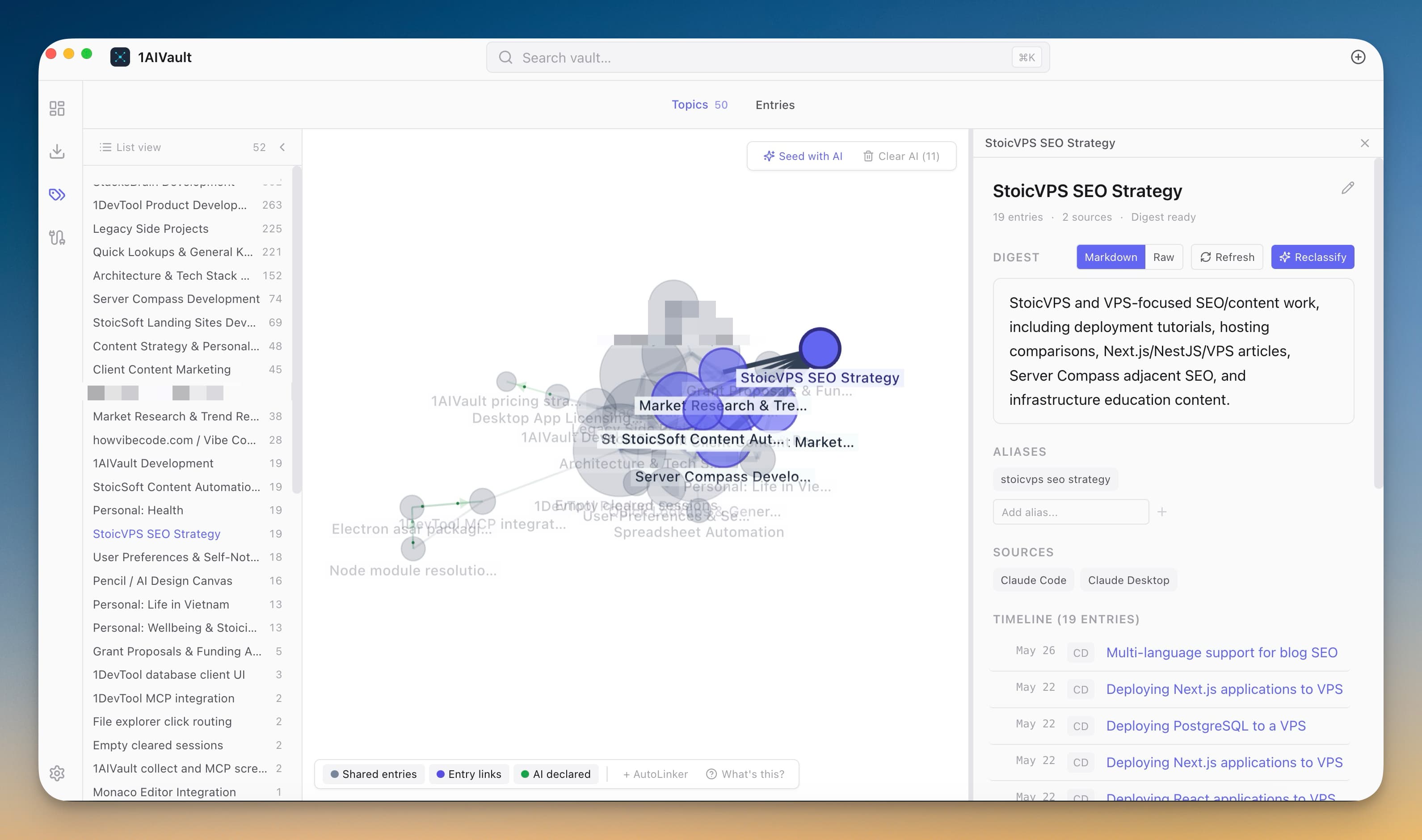Image resolution: width=1422 pixels, height=840 pixels.
Task: Select the topics tag icon in sidebar
Action: click(x=57, y=195)
